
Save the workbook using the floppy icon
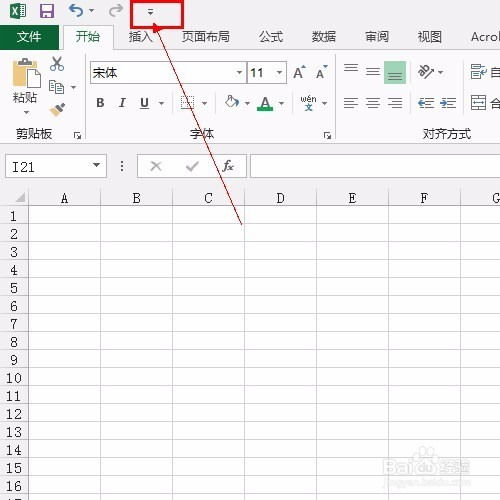[x=47, y=11]
